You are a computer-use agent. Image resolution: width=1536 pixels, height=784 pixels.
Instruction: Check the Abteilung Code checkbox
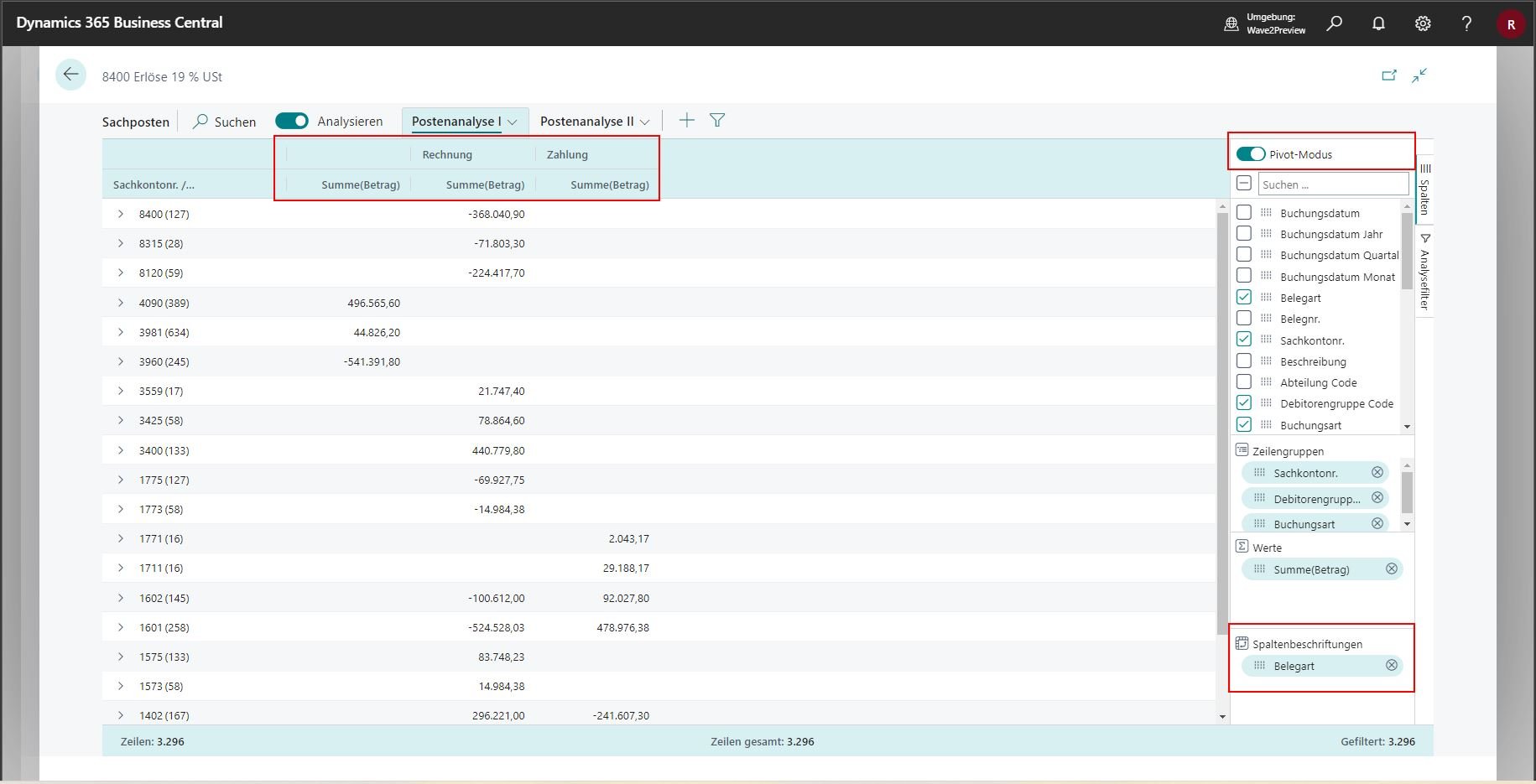point(1244,382)
